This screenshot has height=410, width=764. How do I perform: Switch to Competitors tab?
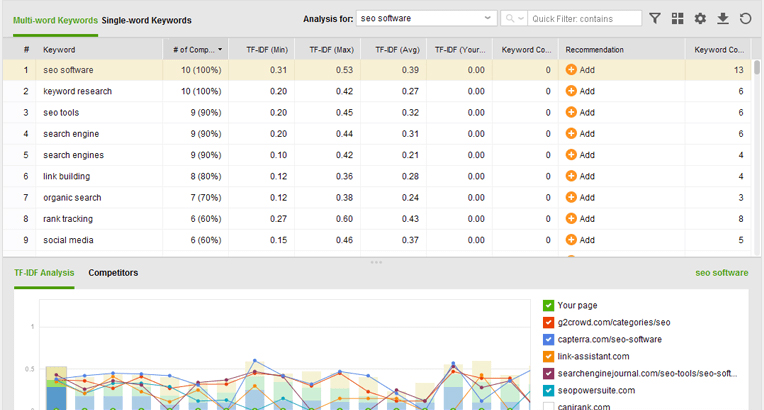coord(113,272)
